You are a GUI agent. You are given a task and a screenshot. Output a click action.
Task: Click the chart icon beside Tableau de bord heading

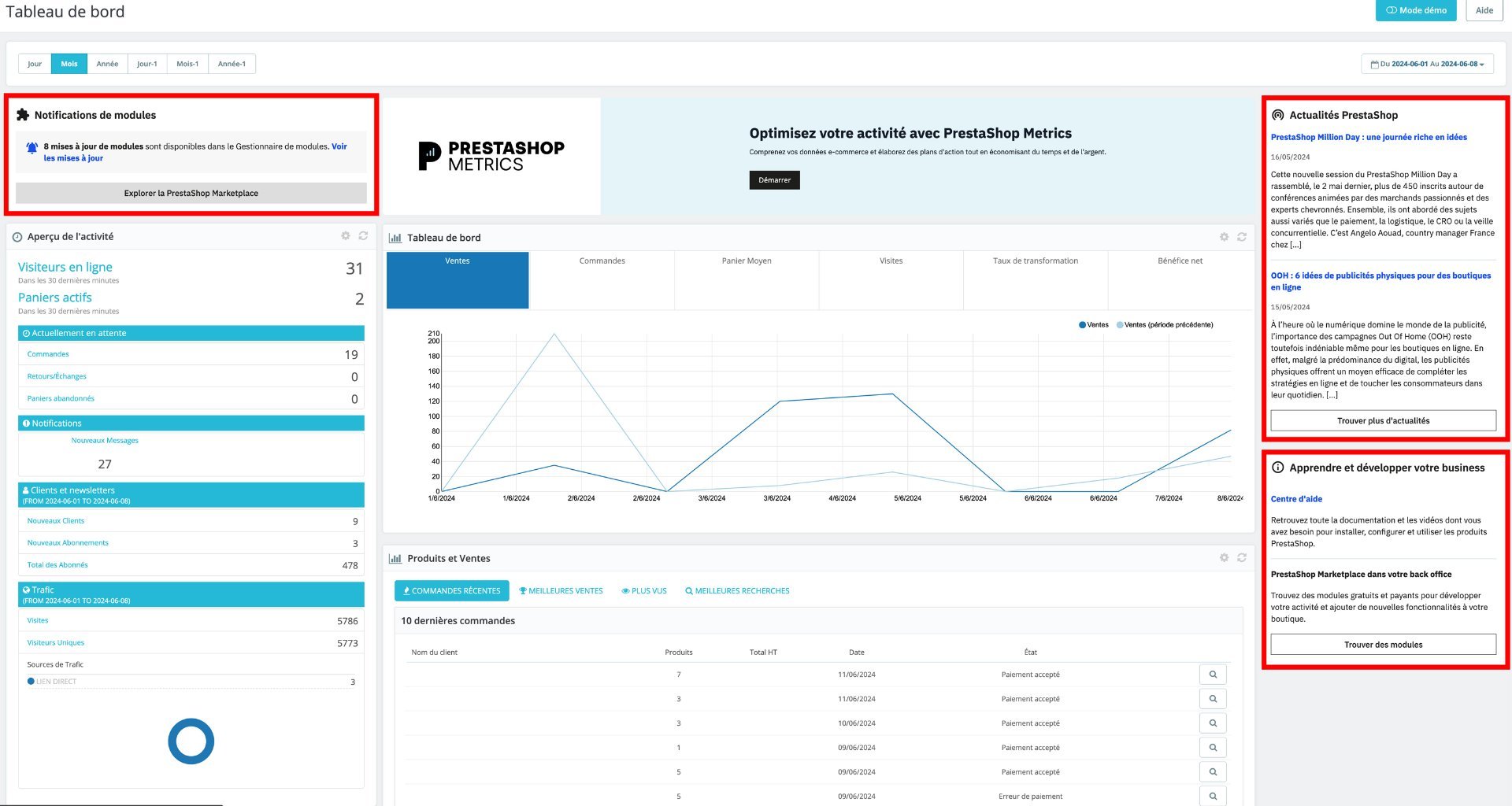(395, 238)
